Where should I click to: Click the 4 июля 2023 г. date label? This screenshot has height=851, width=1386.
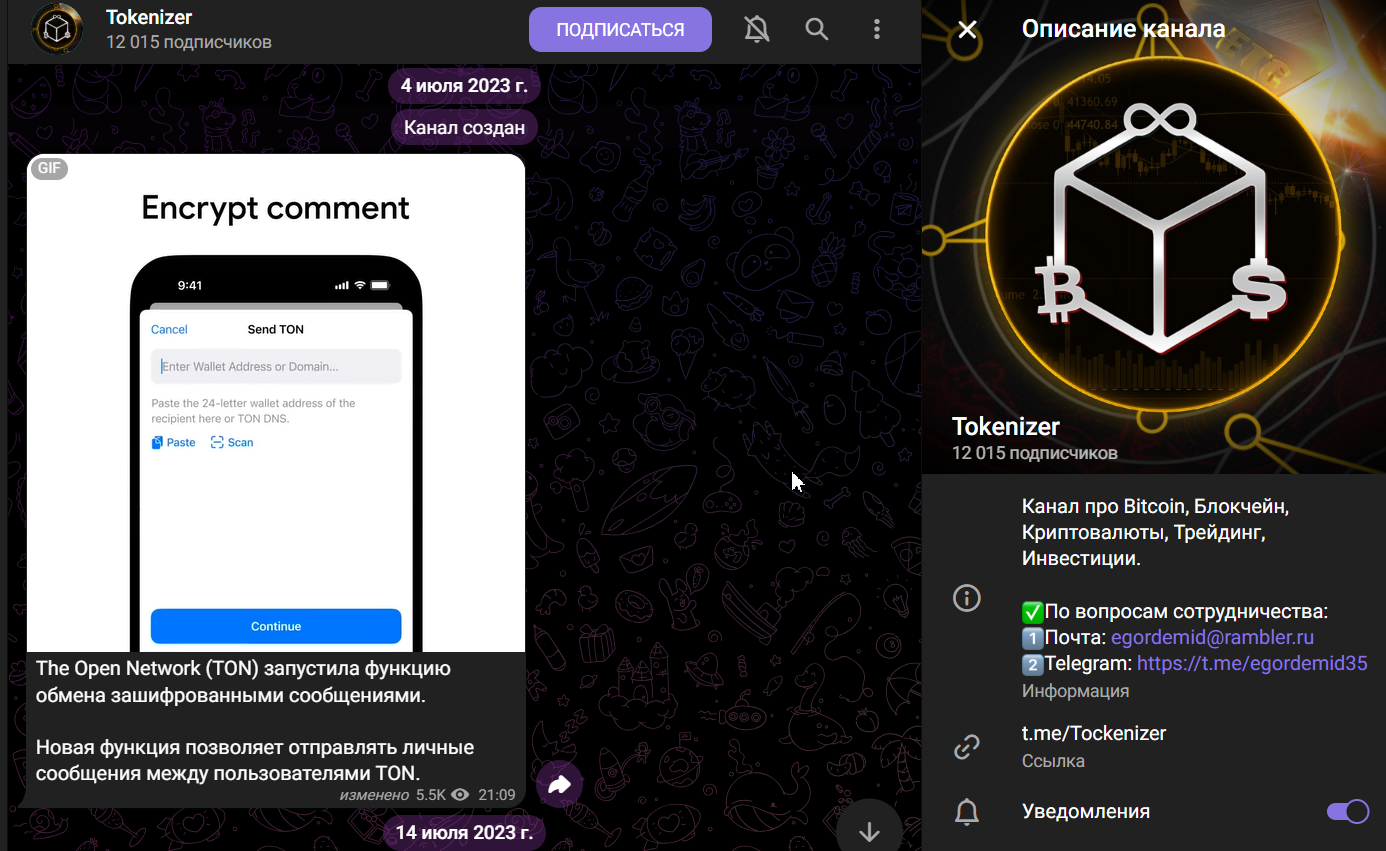[x=463, y=85]
